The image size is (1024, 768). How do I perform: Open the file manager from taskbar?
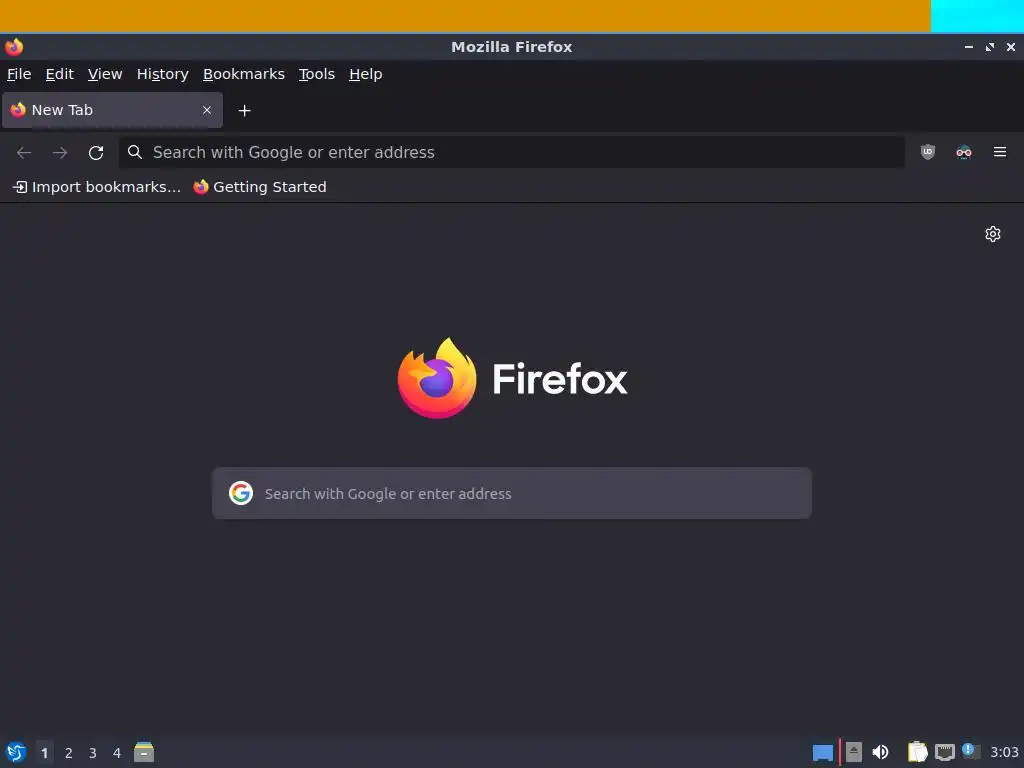(x=144, y=752)
